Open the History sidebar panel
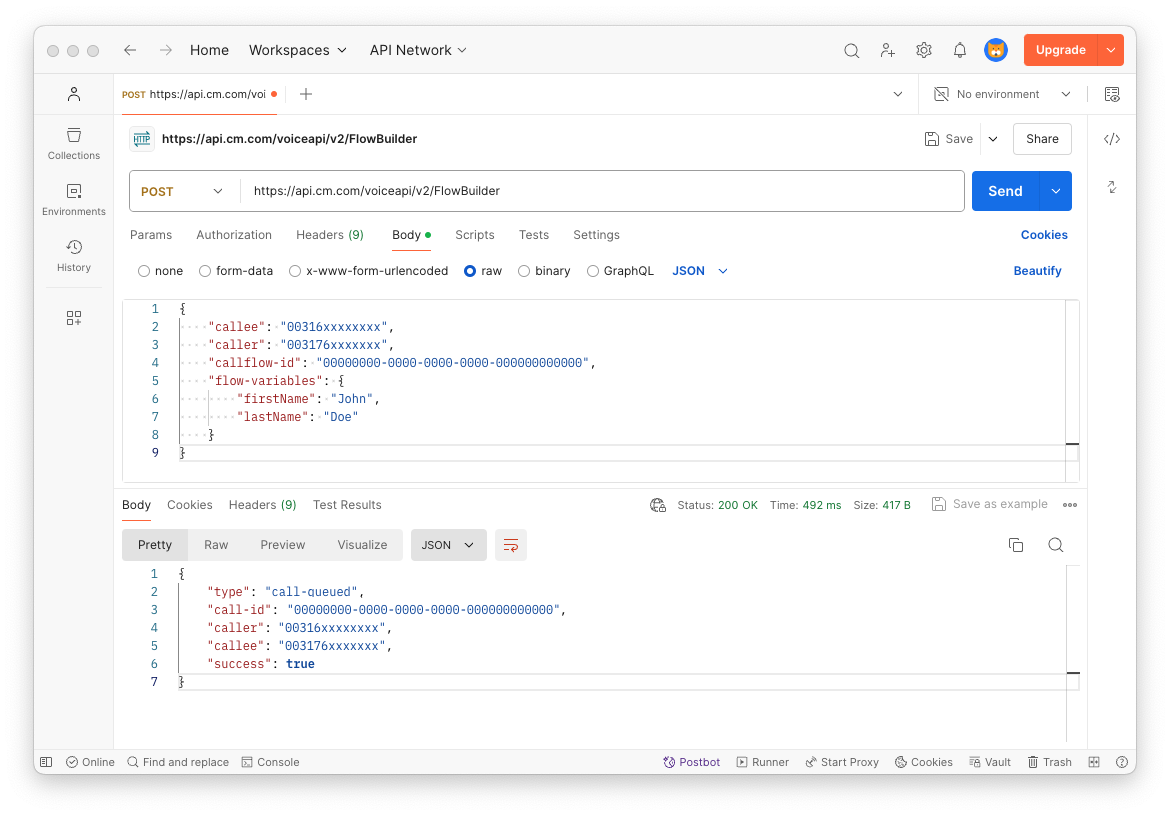The image size is (1170, 816). [x=74, y=255]
